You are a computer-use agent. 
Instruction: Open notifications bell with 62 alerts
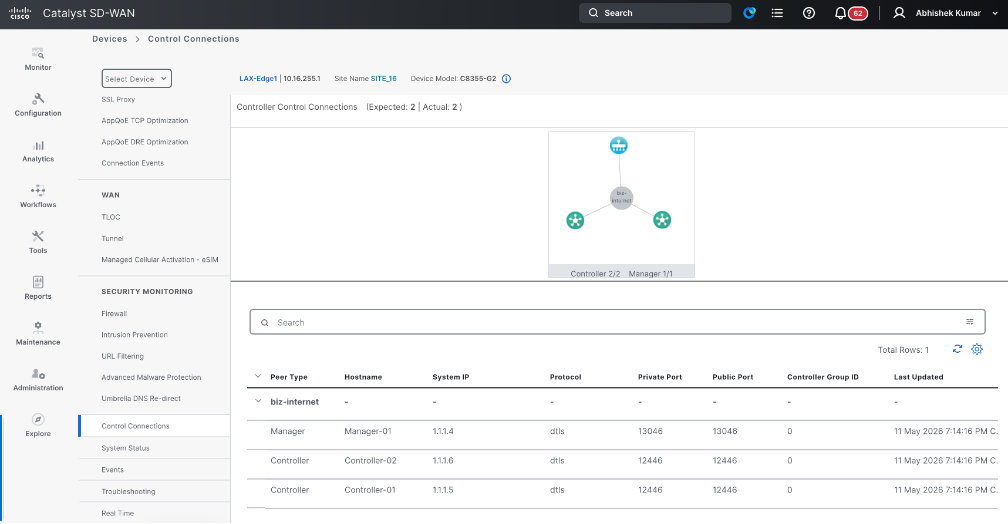click(x=850, y=13)
